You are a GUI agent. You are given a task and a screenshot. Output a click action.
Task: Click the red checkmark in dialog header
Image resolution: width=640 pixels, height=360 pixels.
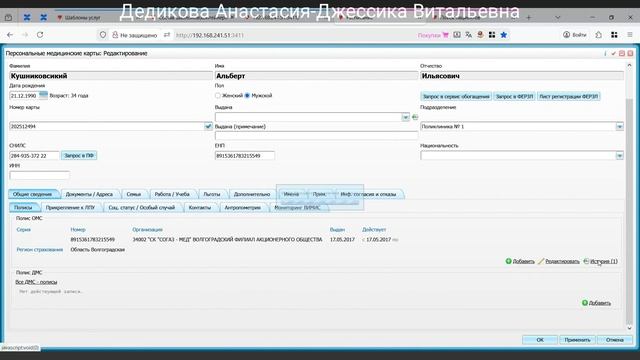pos(613,53)
